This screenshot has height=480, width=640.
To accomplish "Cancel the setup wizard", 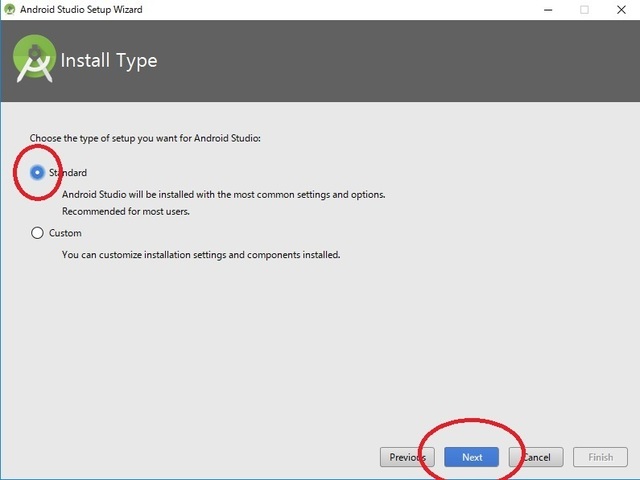I will click(536, 457).
